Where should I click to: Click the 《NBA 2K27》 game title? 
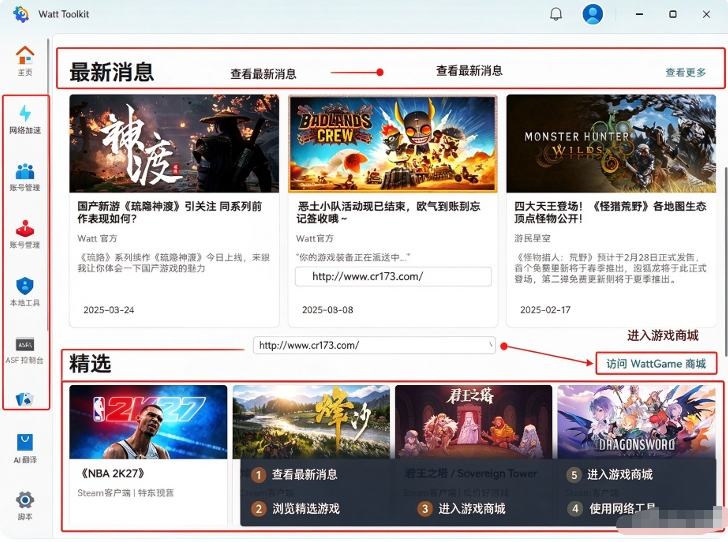pos(112,473)
